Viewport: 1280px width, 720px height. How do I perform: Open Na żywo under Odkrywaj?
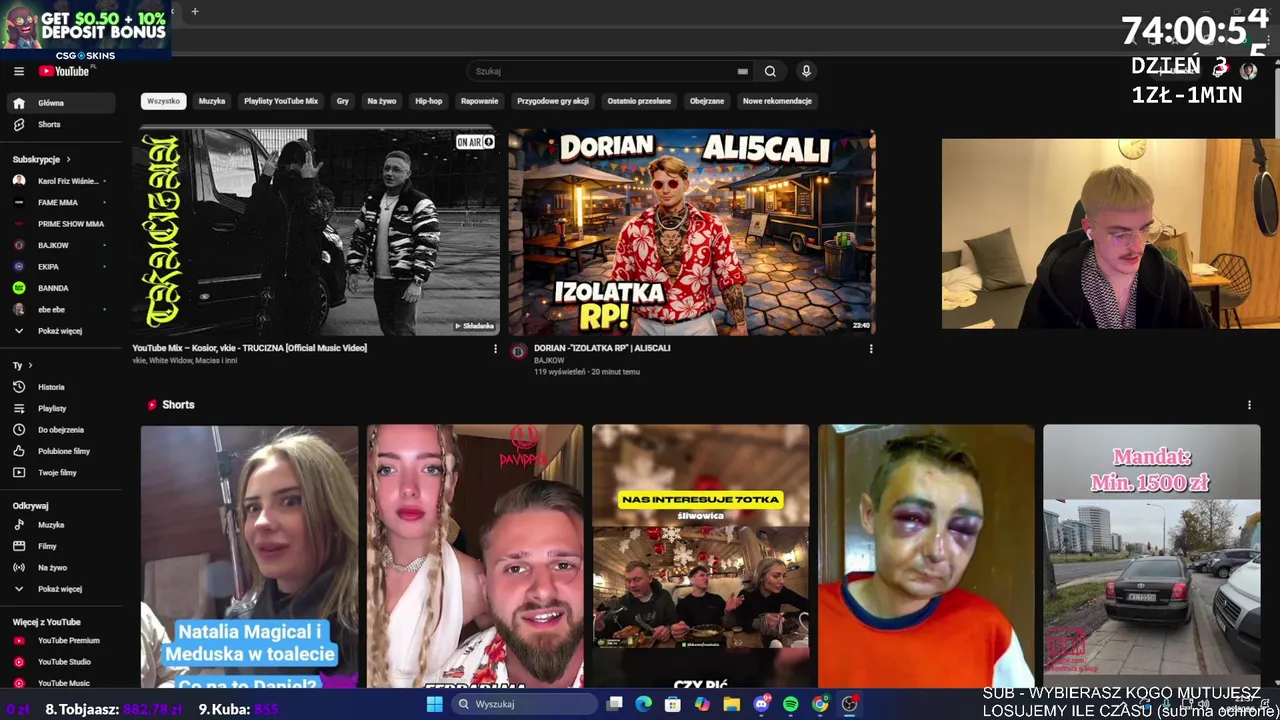pyautogui.click(x=62, y=567)
